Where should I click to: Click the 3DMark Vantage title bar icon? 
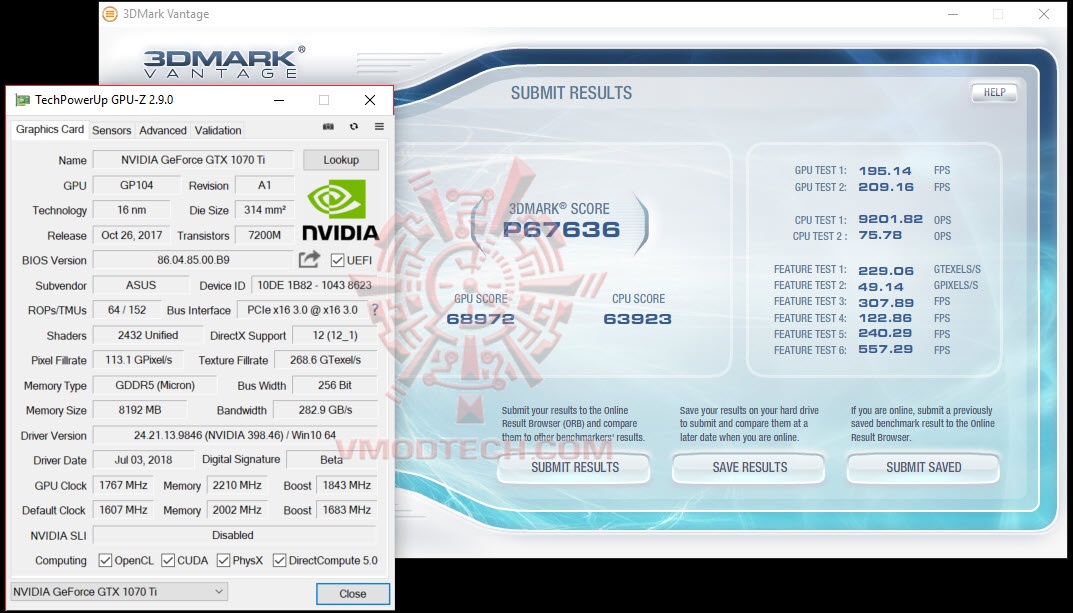click(109, 14)
